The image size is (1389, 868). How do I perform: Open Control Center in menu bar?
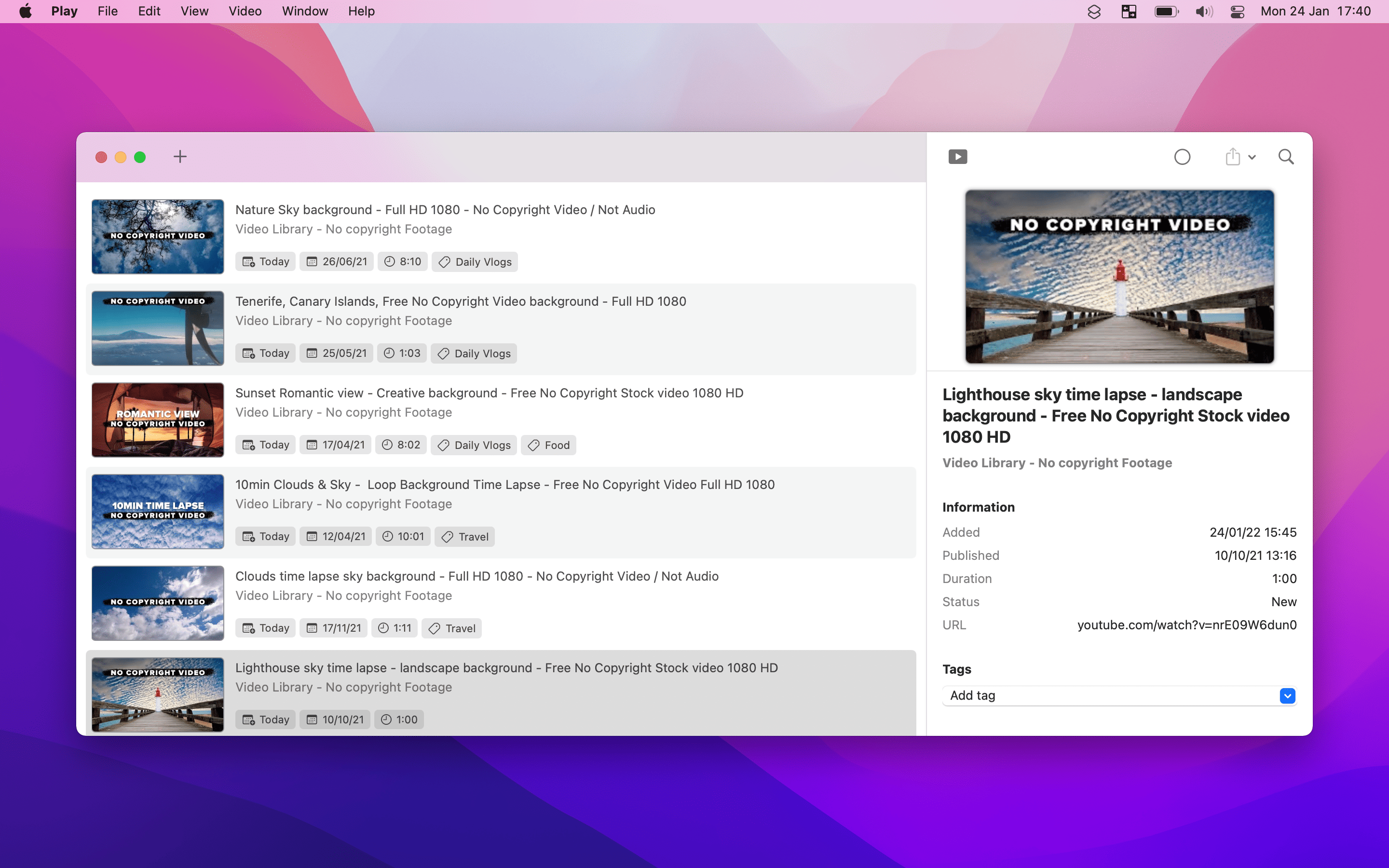point(1237,12)
